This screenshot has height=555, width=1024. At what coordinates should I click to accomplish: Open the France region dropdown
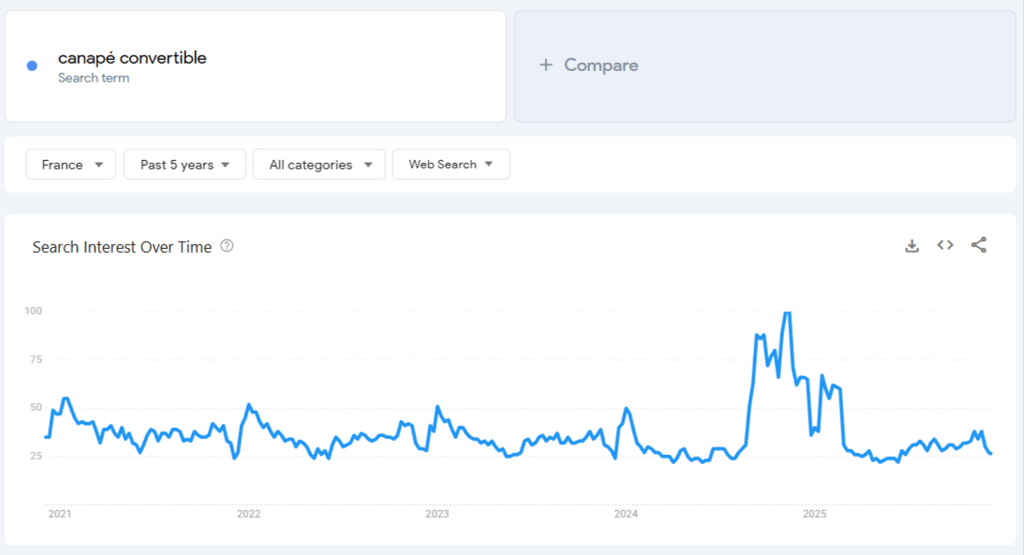[x=71, y=165]
